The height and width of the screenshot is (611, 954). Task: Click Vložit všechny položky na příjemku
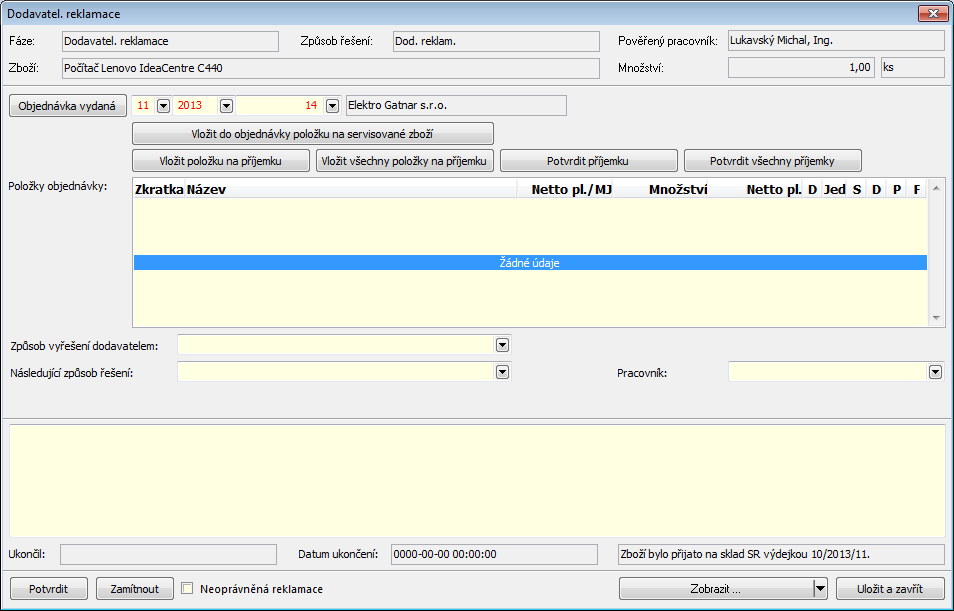pos(405,161)
